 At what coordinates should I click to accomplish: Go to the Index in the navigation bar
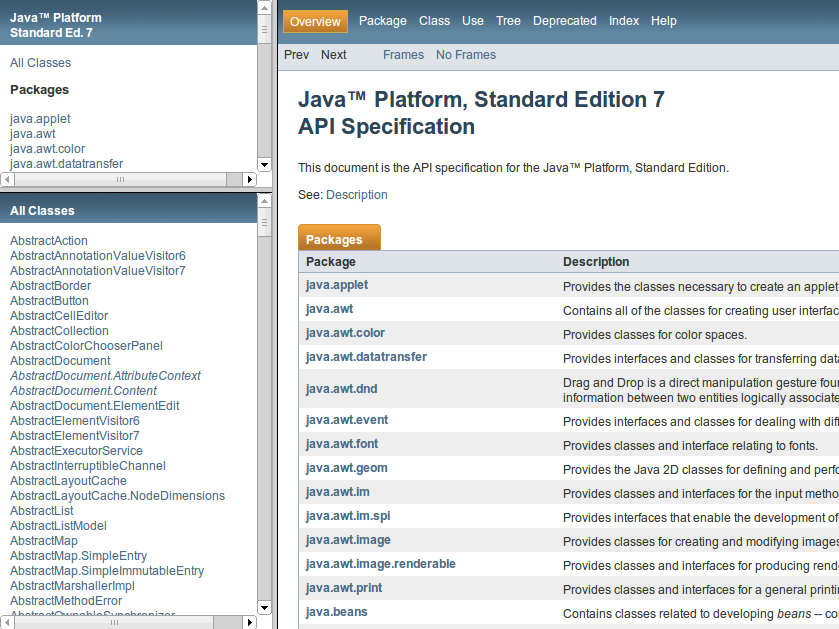pyautogui.click(x=624, y=21)
